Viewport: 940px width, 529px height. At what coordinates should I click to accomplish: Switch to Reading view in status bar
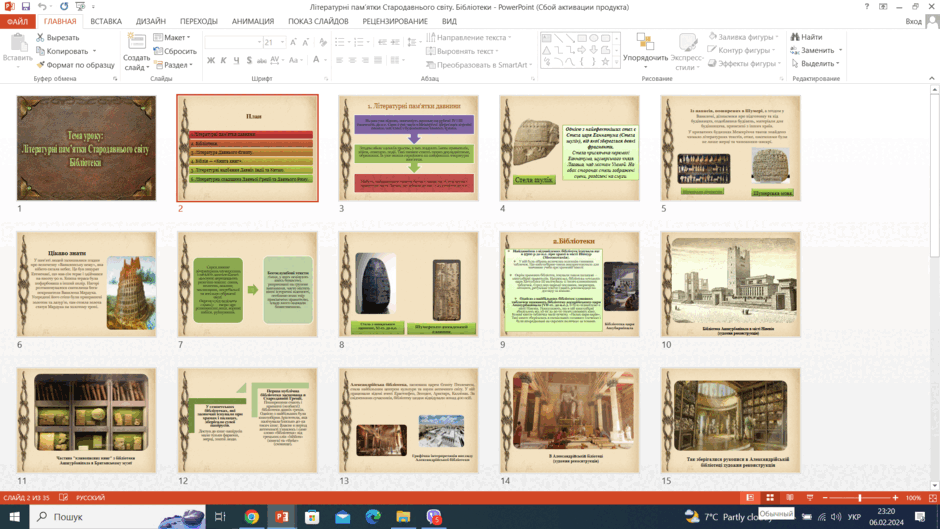point(790,498)
